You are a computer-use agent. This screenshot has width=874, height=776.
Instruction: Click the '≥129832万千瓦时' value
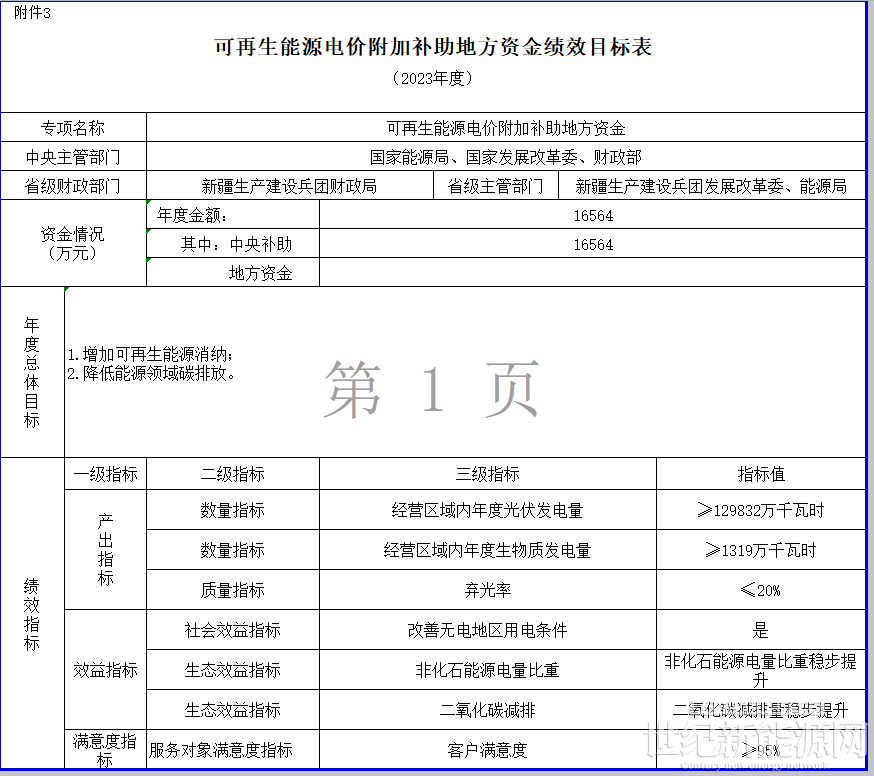(761, 510)
